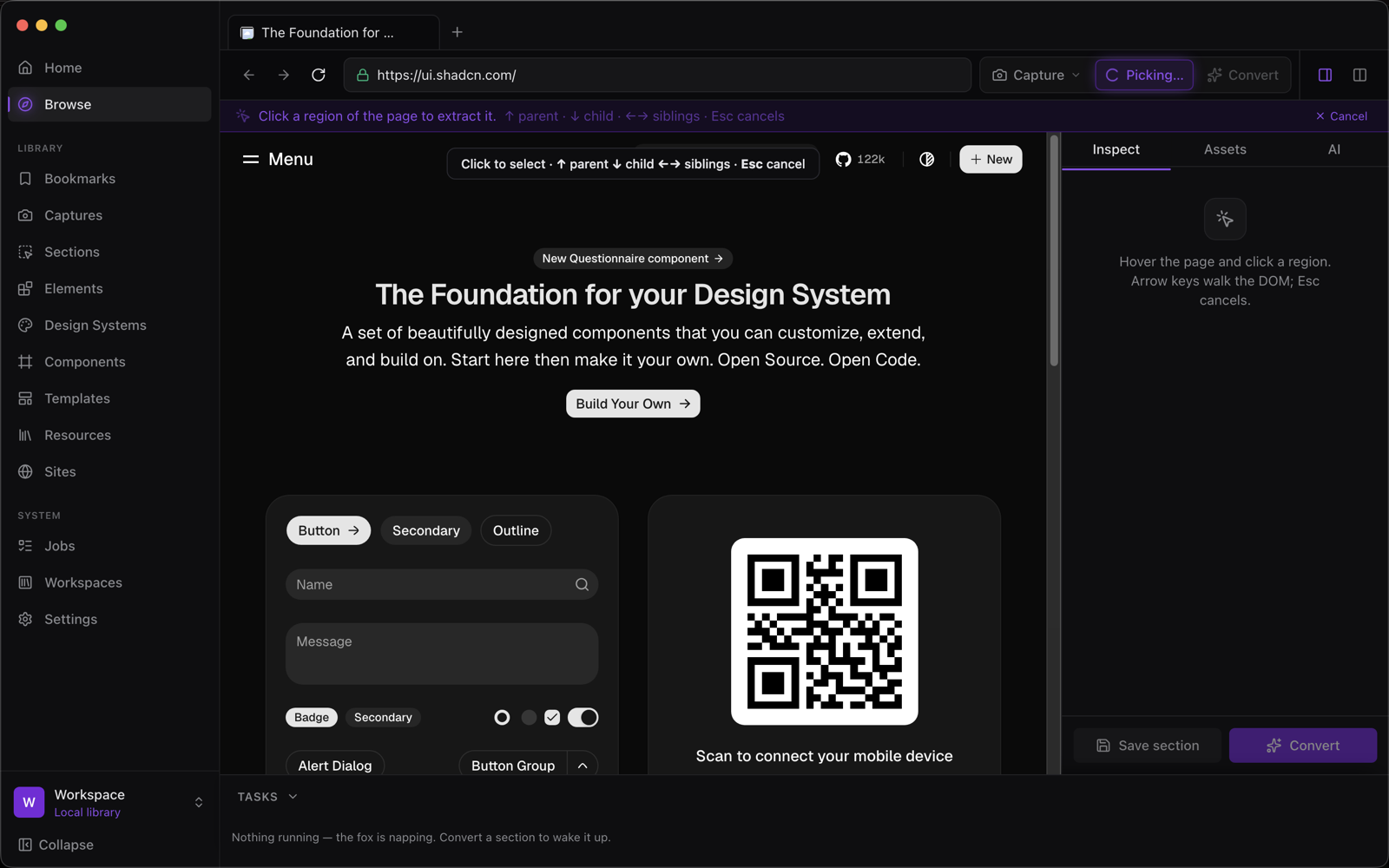Uncheck the checked checkbox on the page
Screen dimensions: 1389x868
pyautogui.click(x=552, y=718)
